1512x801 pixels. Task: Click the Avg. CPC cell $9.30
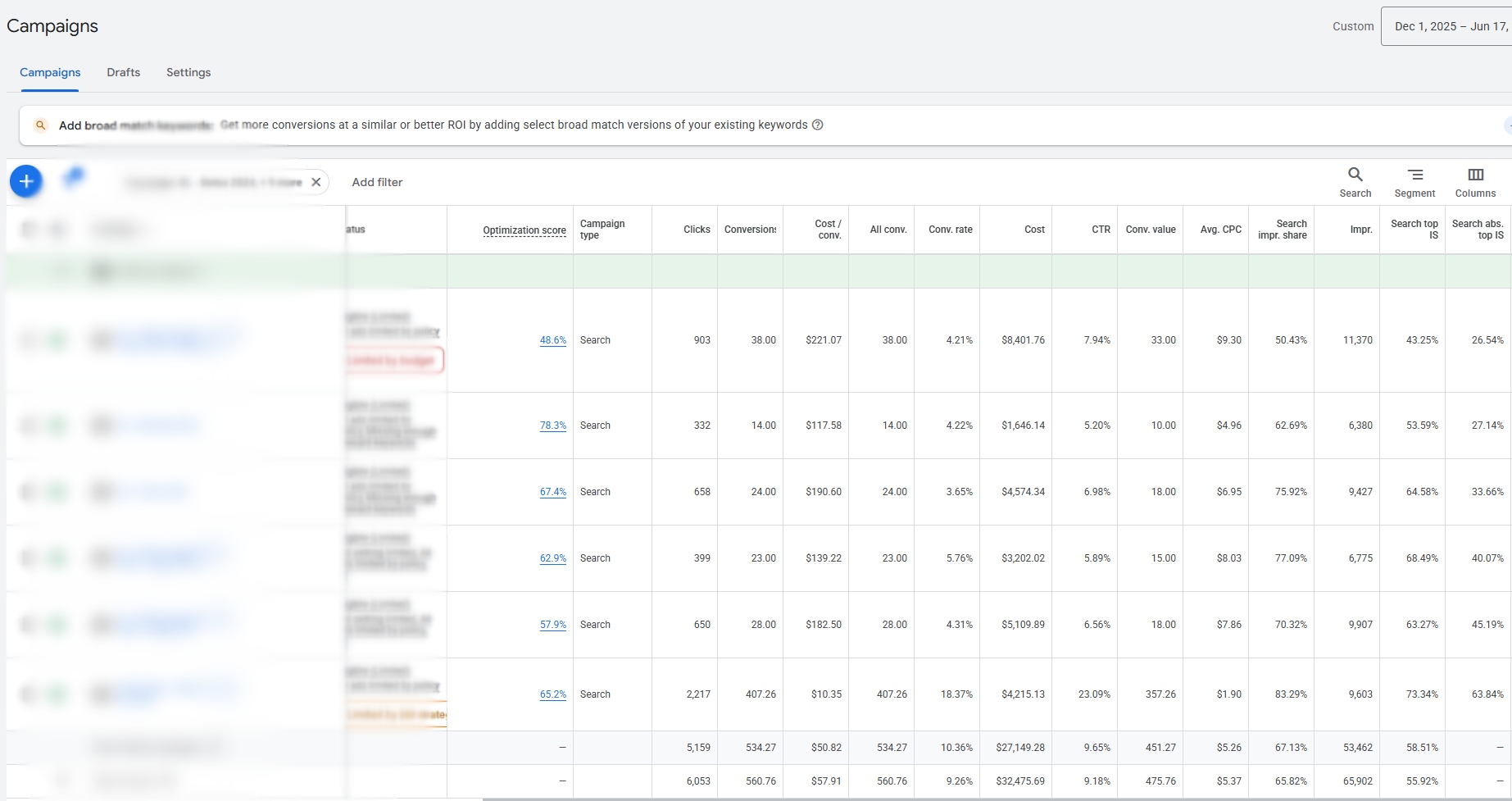pos(1228,340)
